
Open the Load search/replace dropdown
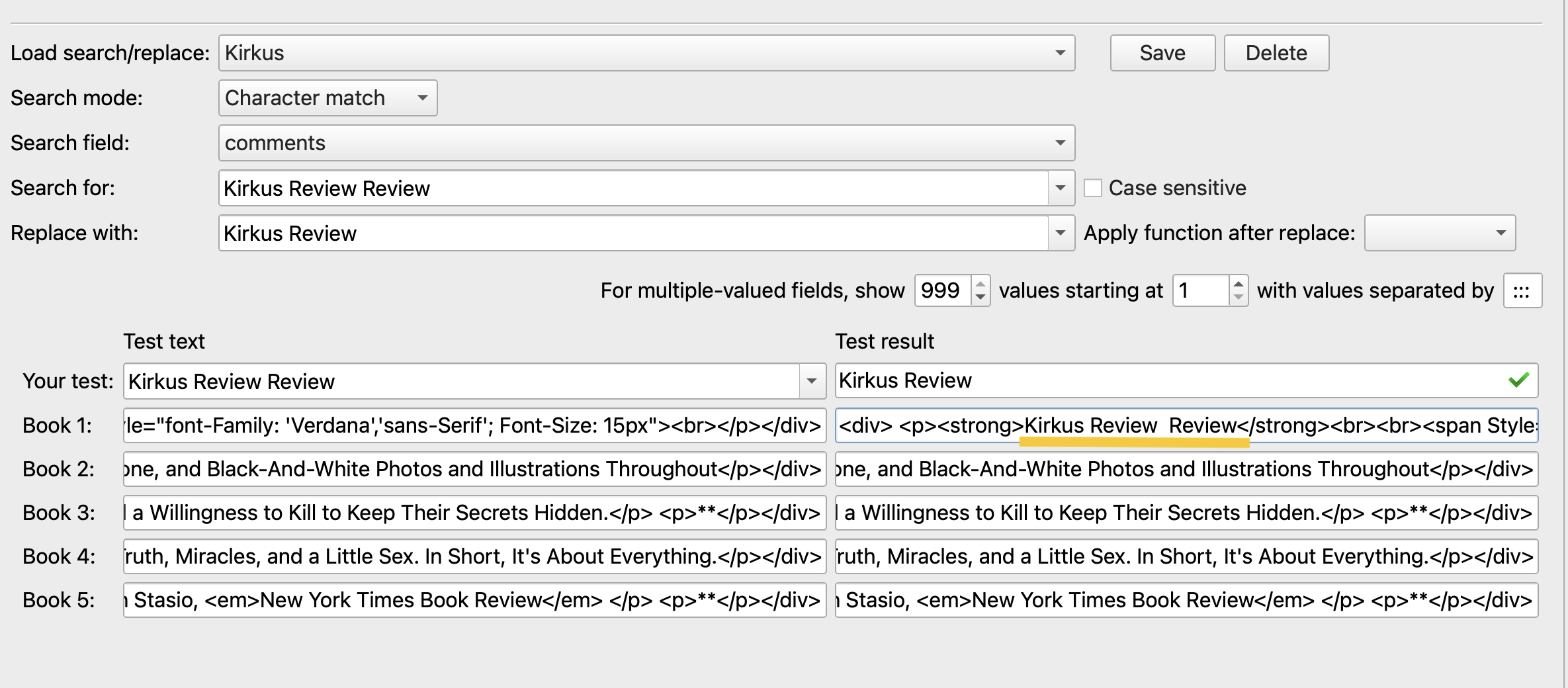coord(1060,53)
